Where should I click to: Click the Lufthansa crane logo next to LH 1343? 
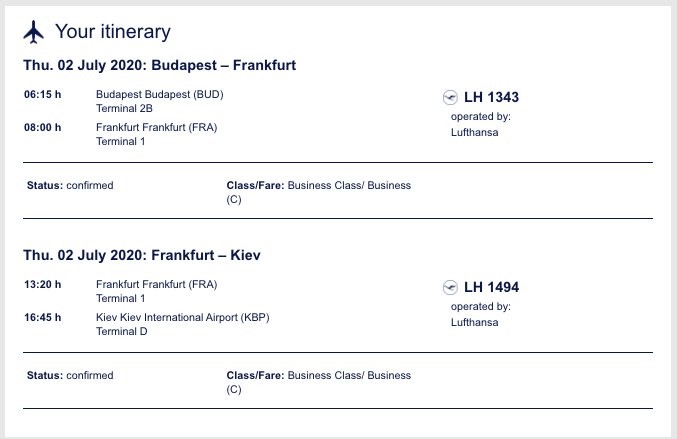pyautogui.click(x=450, y=97)
